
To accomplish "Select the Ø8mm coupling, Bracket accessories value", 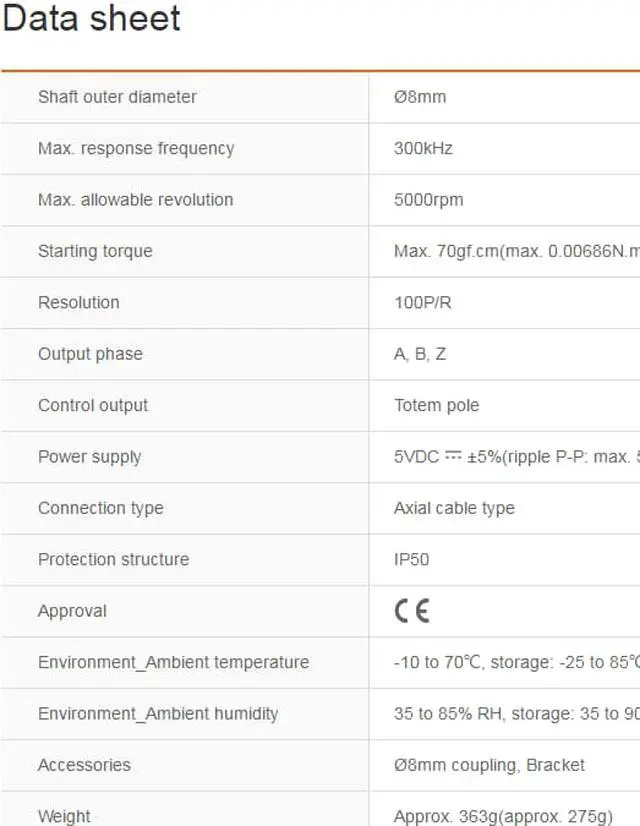I will [x=489, y=765].
